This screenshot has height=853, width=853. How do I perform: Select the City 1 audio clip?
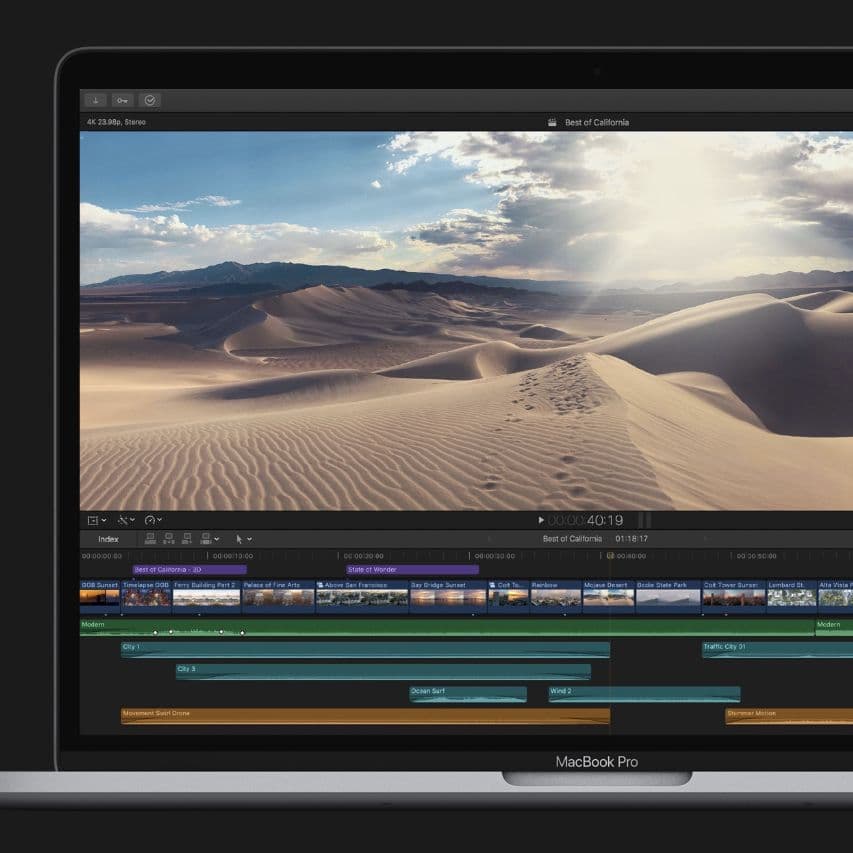coord(365,650)
